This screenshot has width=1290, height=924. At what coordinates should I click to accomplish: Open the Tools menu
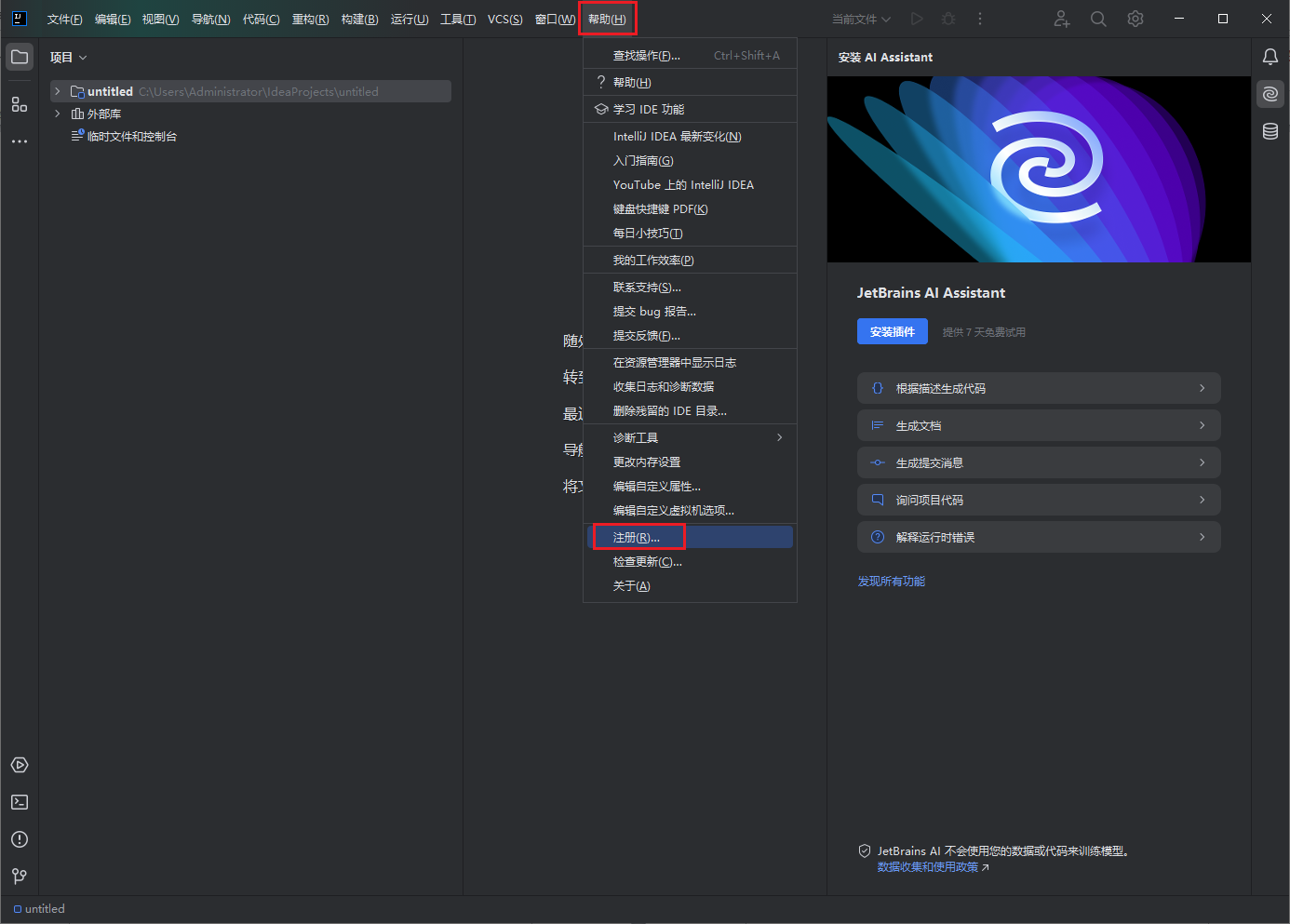click(x=458, y=19)
